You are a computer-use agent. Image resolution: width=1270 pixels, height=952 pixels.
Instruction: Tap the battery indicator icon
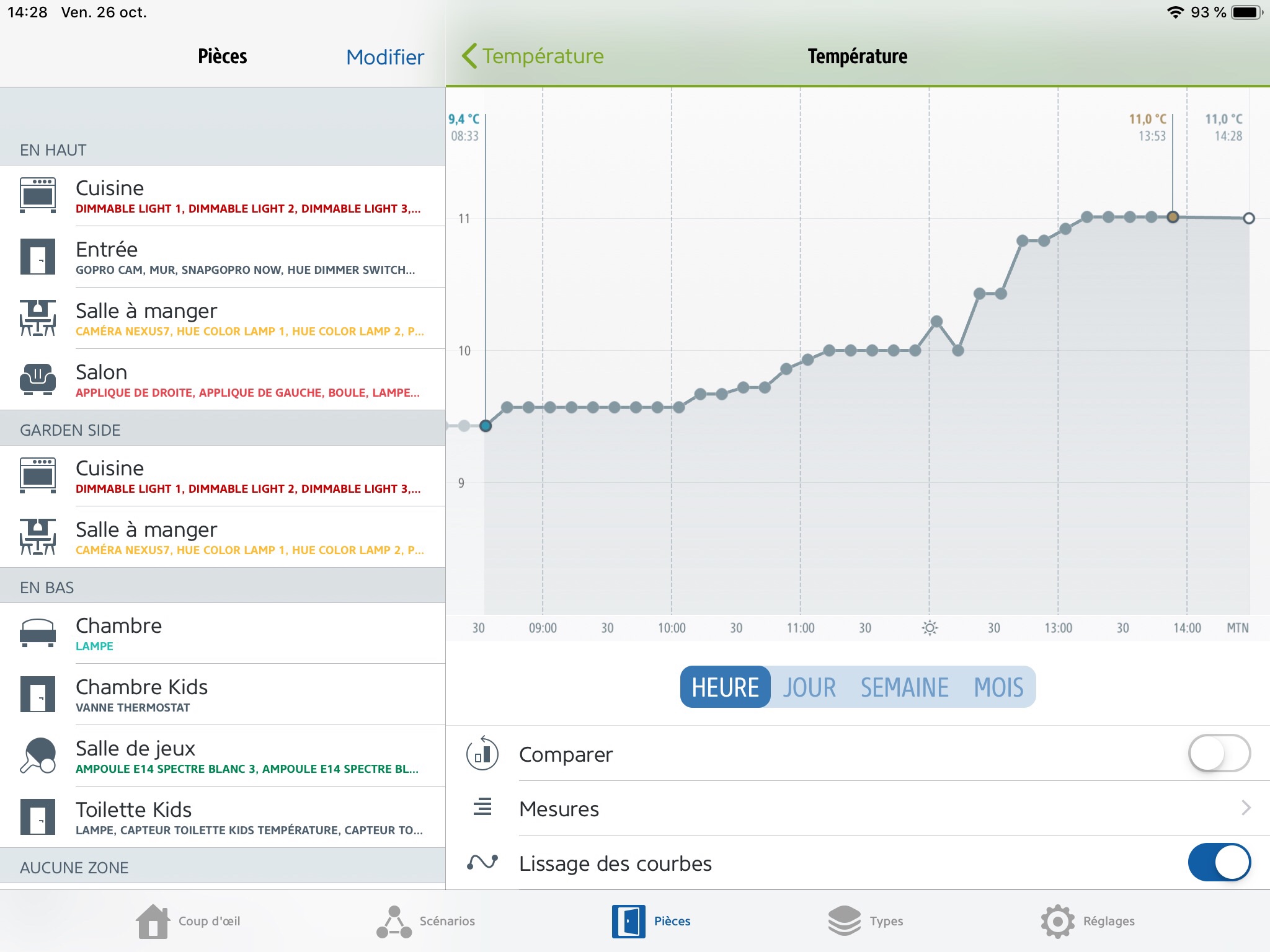click(1247, 12)
